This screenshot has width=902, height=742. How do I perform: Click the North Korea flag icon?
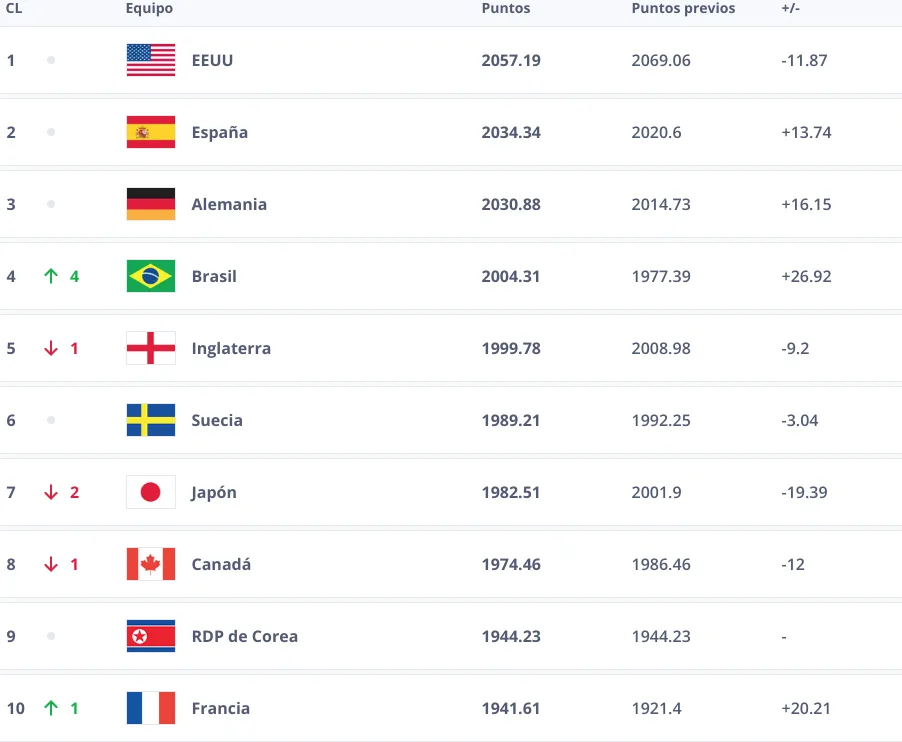click(151, 636)
